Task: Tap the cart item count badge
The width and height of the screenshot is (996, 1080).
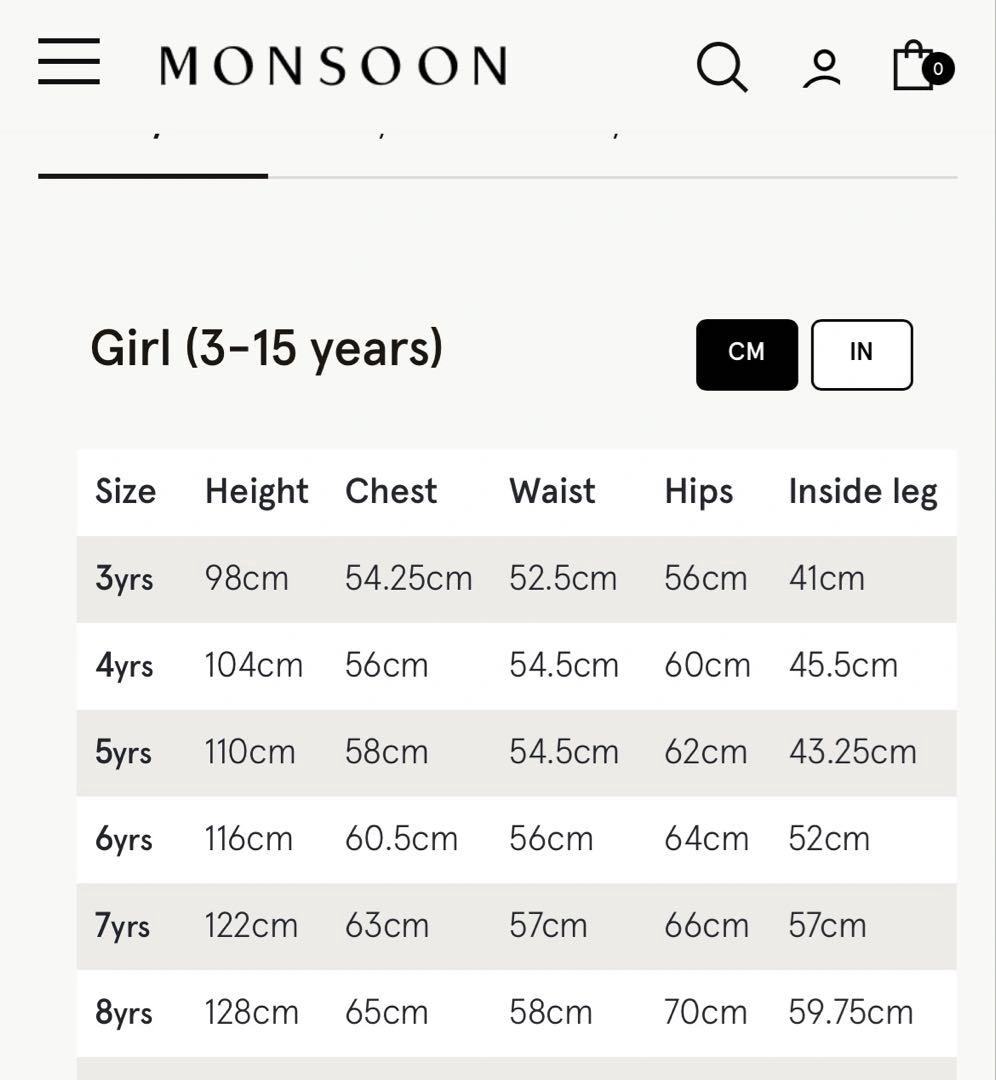Action: 937,69
